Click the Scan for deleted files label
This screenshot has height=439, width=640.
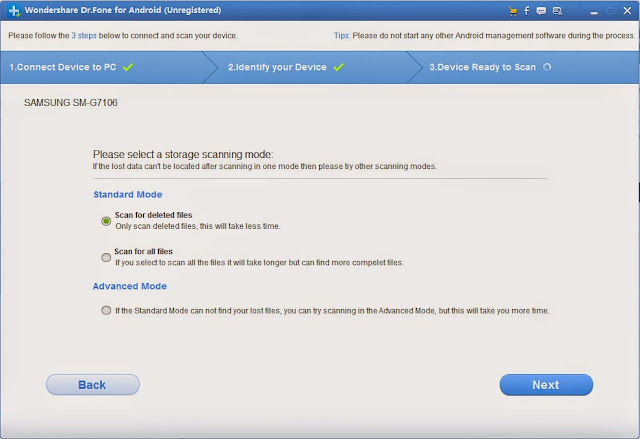click(x=153, y=215)
